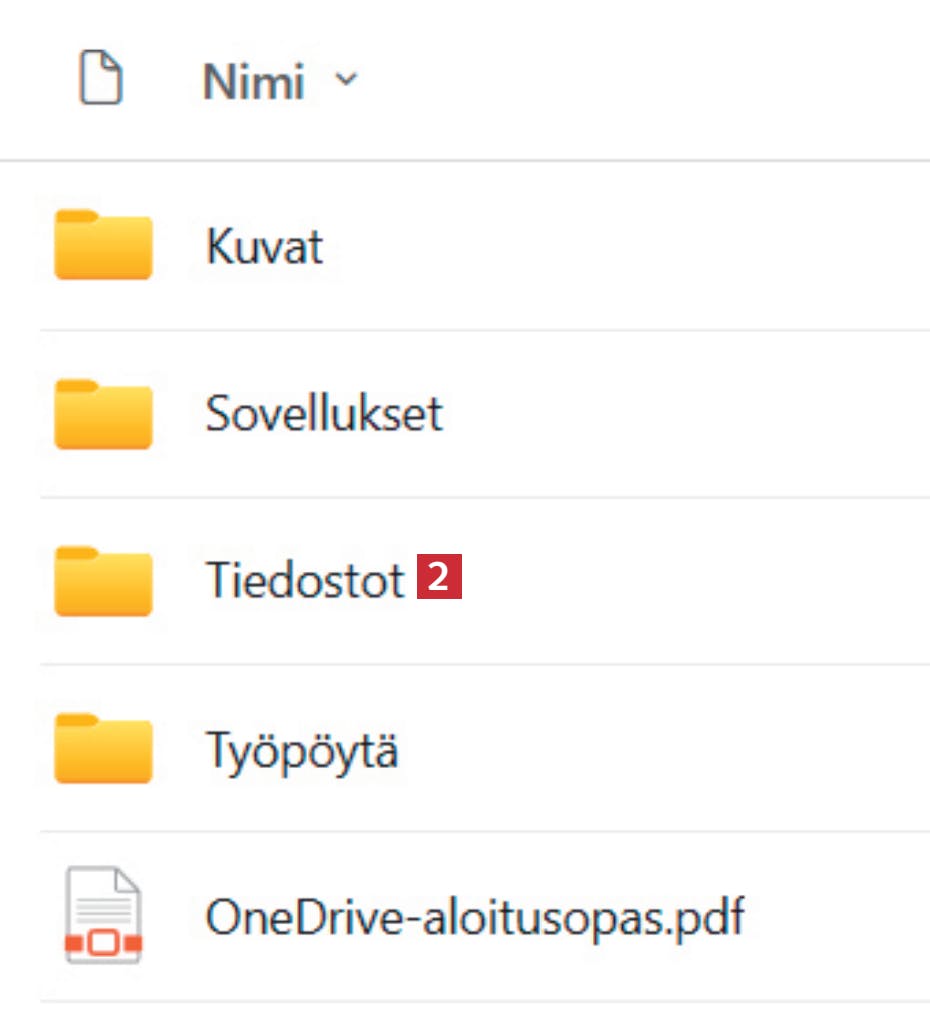This screenshot has width=930, height=1024.
Task: Open OneDrive-aloitusopas.pdf by its file name
Action: click(x=475, y=918)
